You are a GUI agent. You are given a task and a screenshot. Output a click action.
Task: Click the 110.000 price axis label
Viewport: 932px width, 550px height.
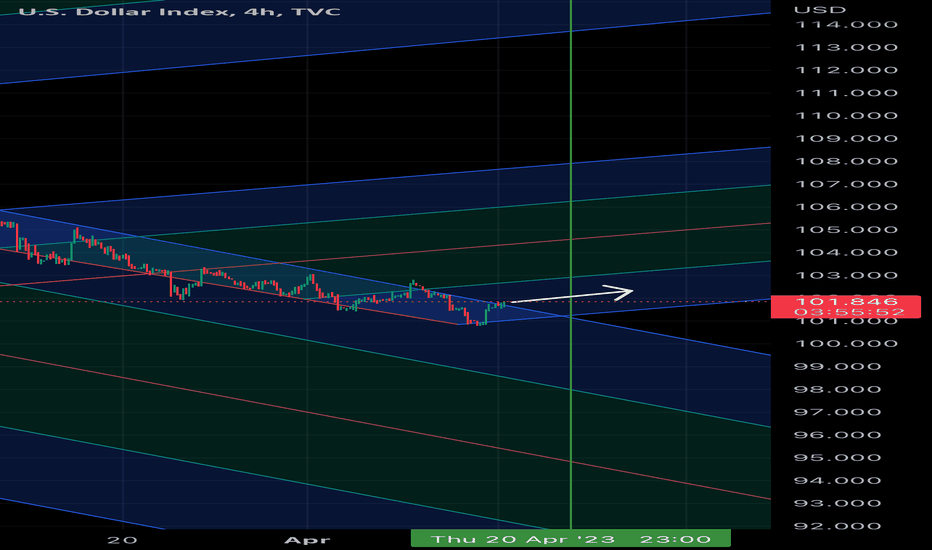tap(846, 115)
